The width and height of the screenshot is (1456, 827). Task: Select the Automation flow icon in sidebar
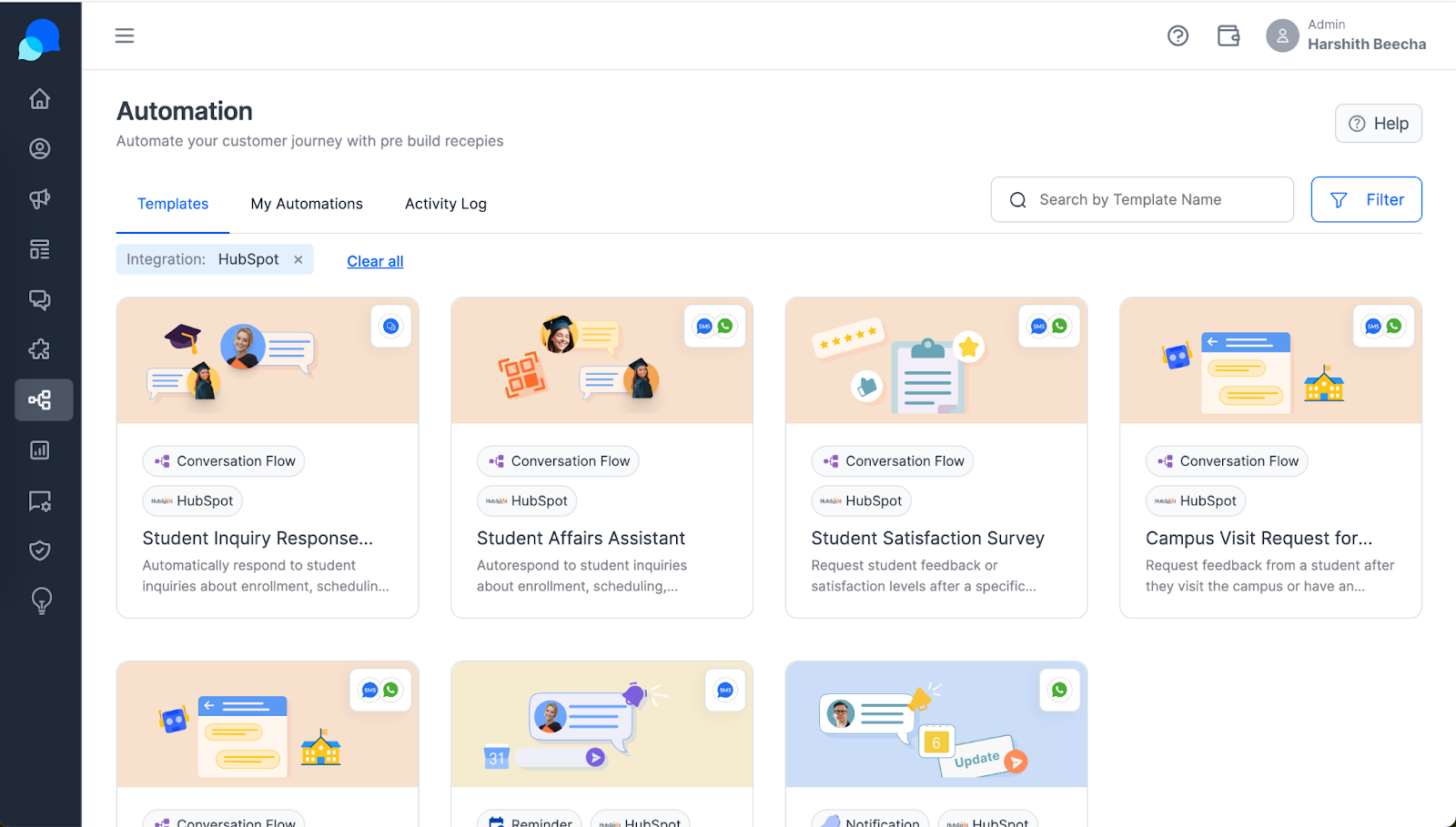coord(44,399)
